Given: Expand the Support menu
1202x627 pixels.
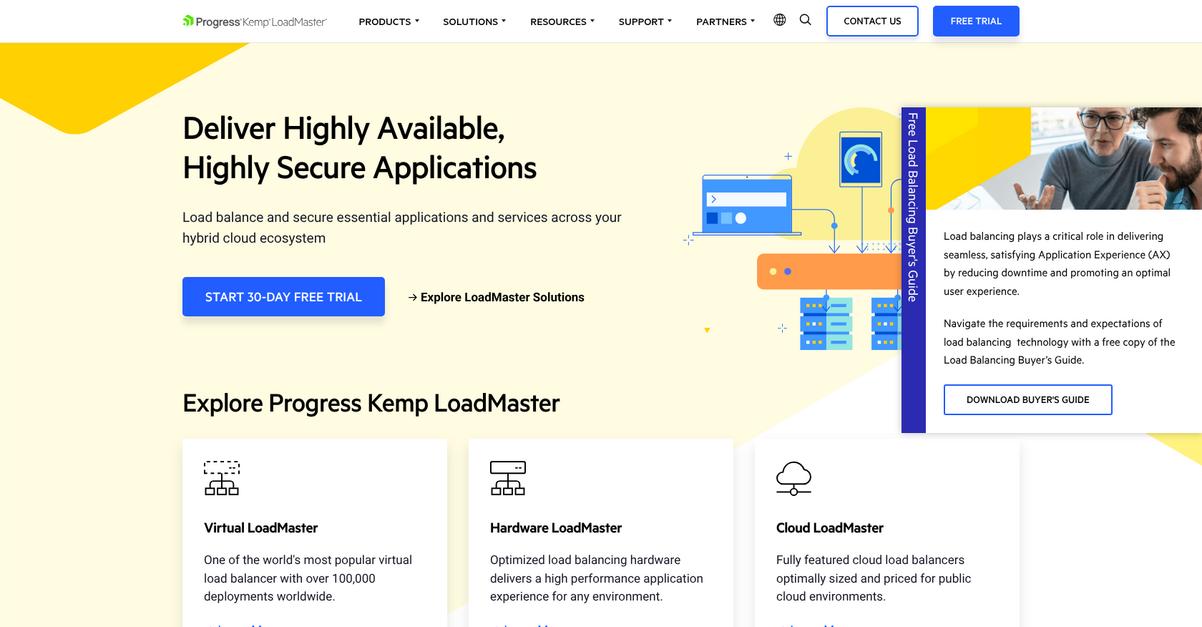Looking at the screenshot, I should pyautogui.click(x=645, y=21).
